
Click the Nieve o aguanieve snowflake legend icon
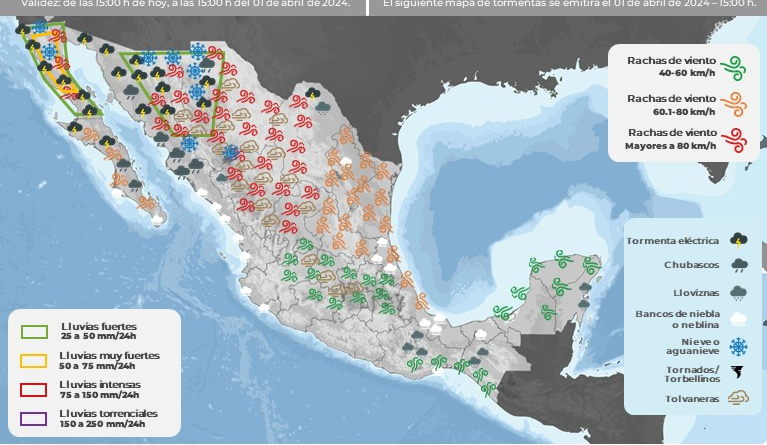738,347
